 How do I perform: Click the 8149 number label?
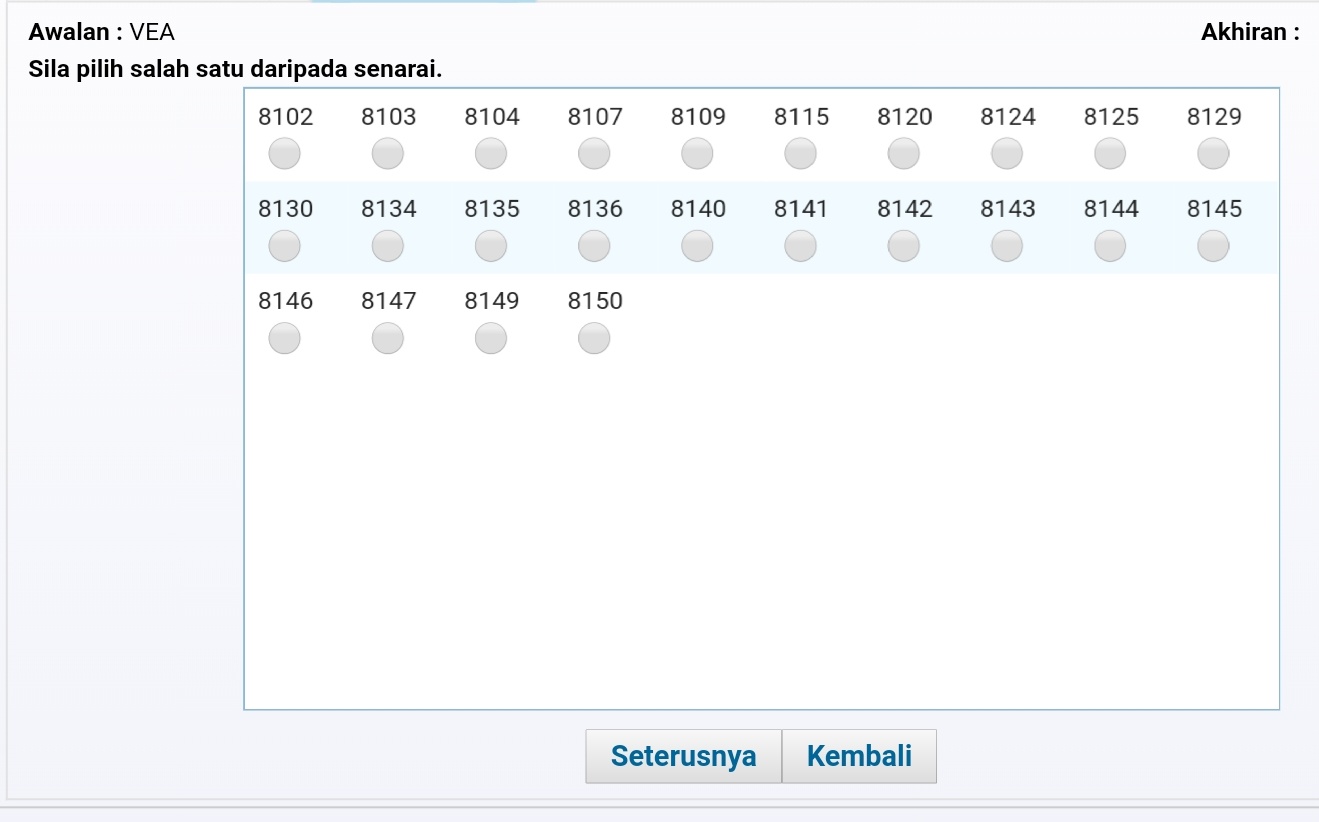click(x=492, y=301)
